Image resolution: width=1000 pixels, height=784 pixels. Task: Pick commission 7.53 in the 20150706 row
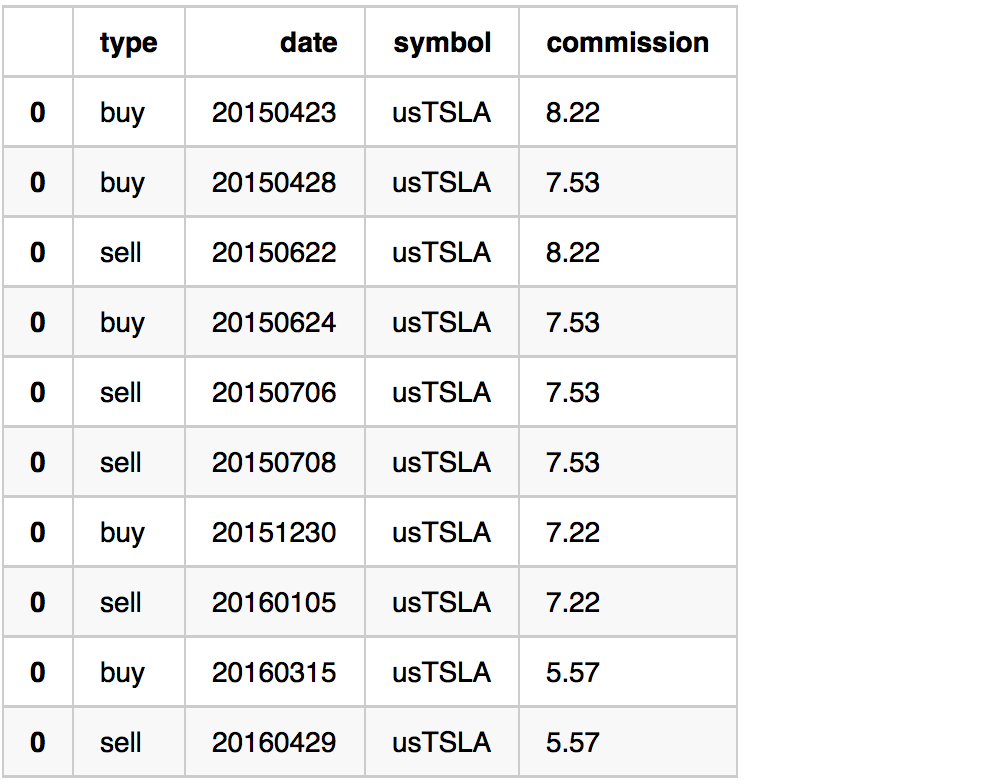tap(573, 393)
